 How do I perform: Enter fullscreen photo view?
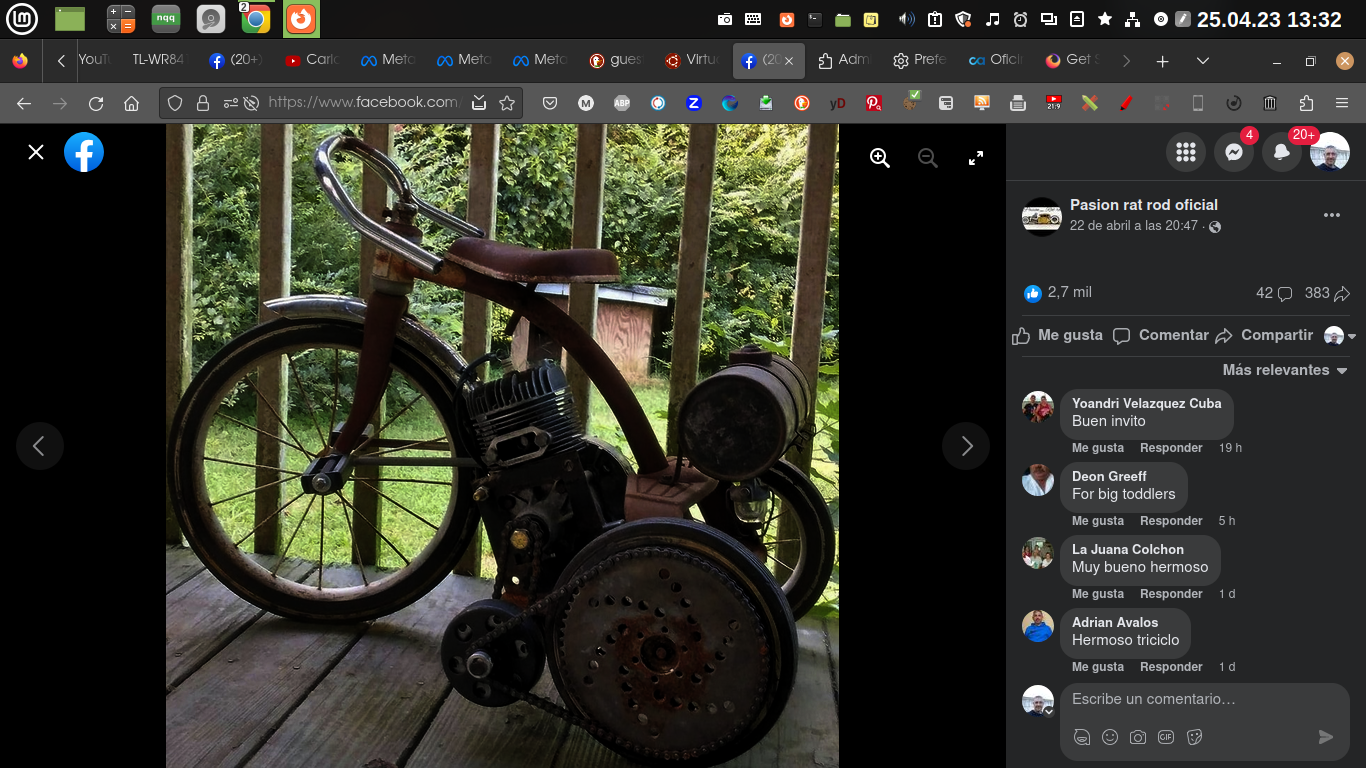coord(976,158)
